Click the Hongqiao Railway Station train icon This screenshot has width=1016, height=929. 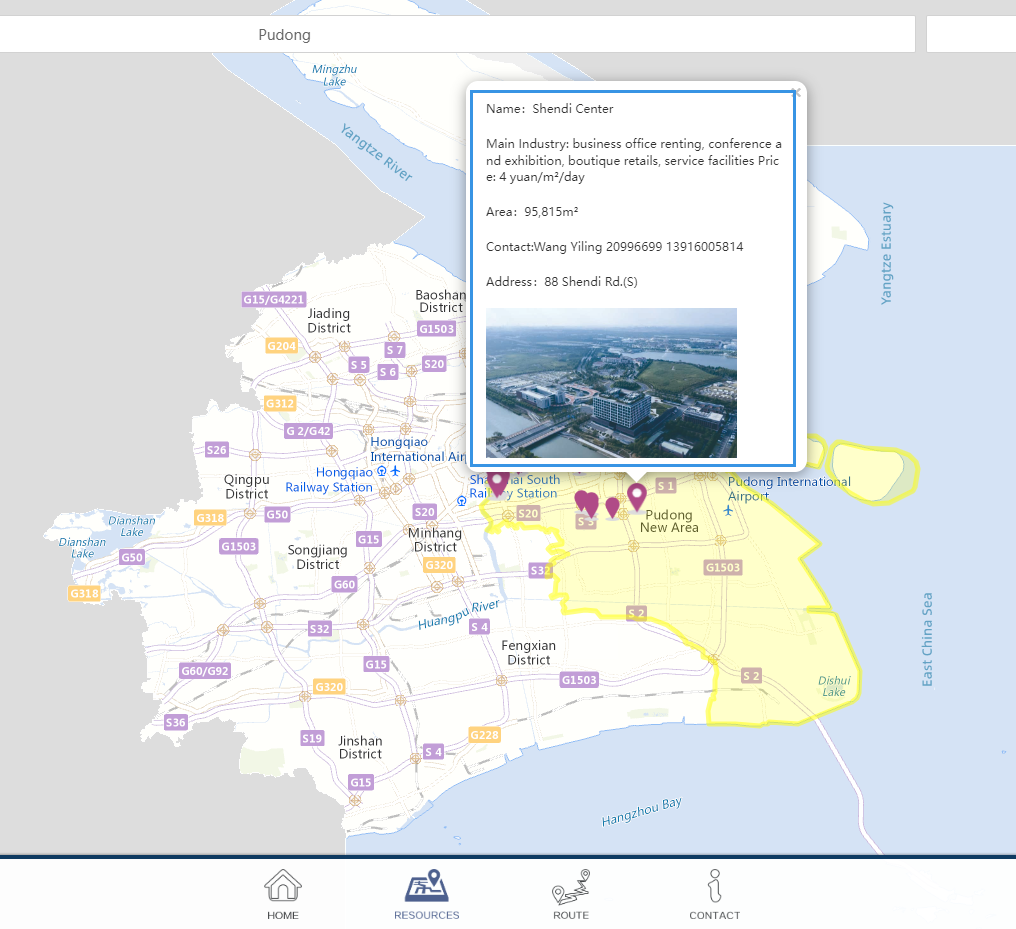pos(382,471)
